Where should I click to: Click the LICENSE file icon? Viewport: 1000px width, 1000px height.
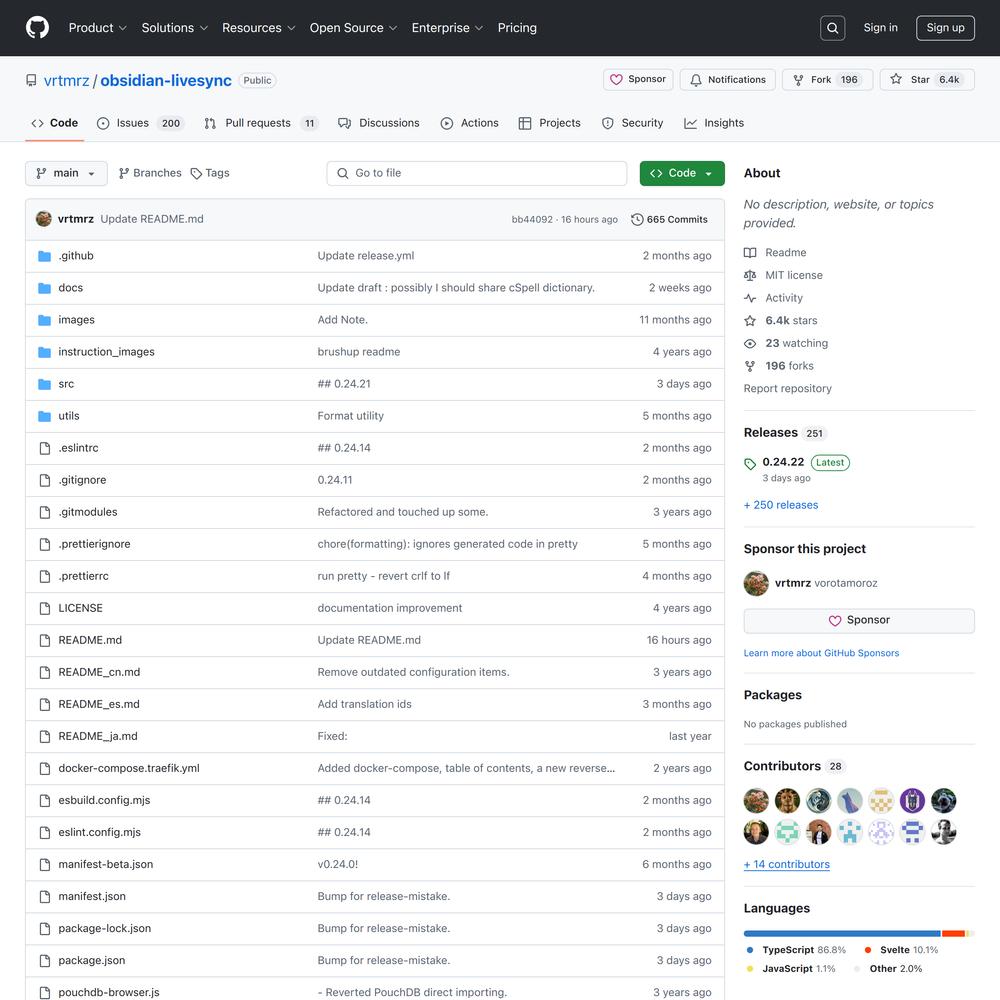pyautogui.click(x=45, y=608)
